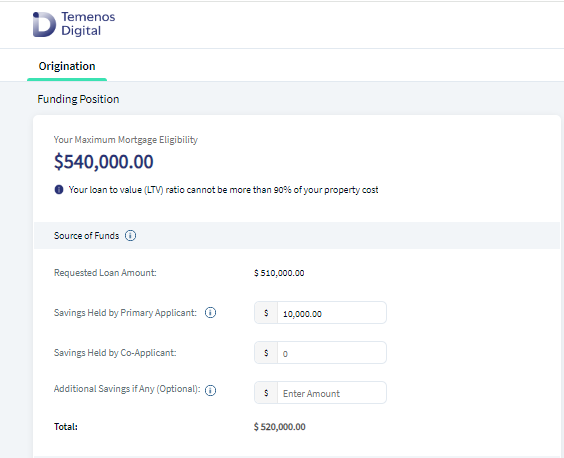Focus the Savings Held by Primary Applicant amount field

click(332, 313)
